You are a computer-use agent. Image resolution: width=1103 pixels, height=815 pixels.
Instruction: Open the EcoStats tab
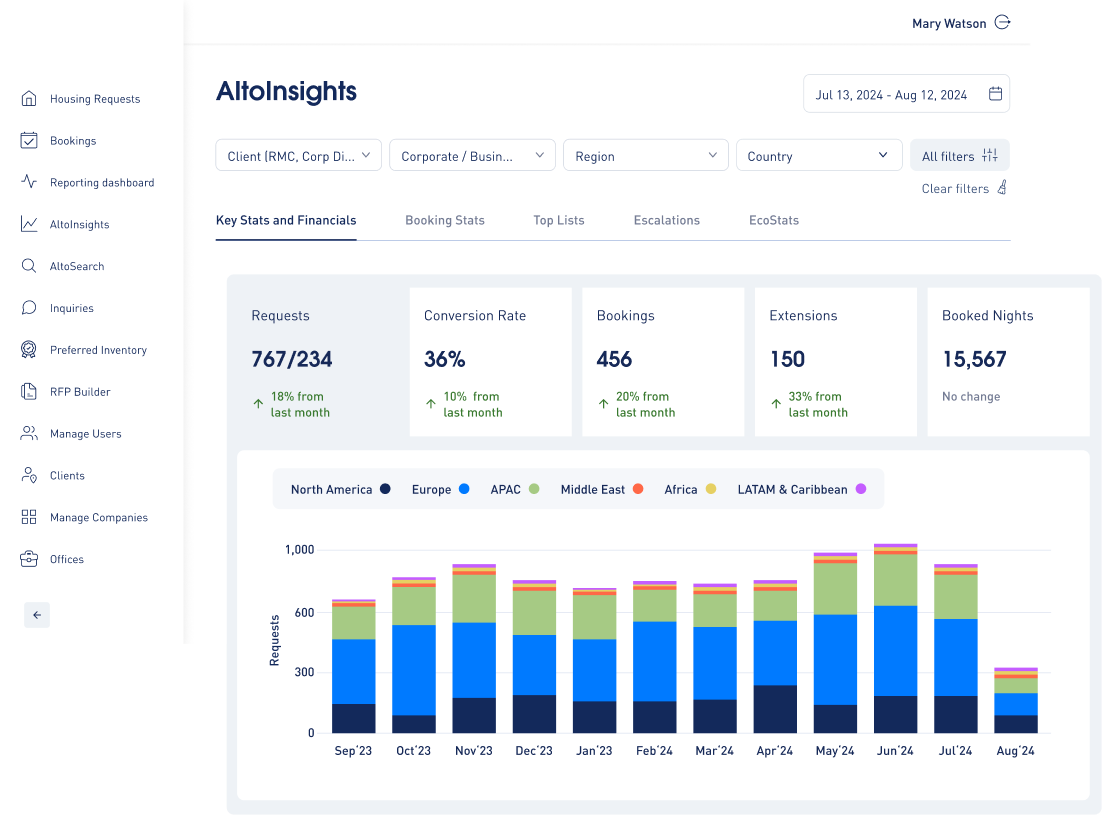pyautogui.click(x=774, y=221)
